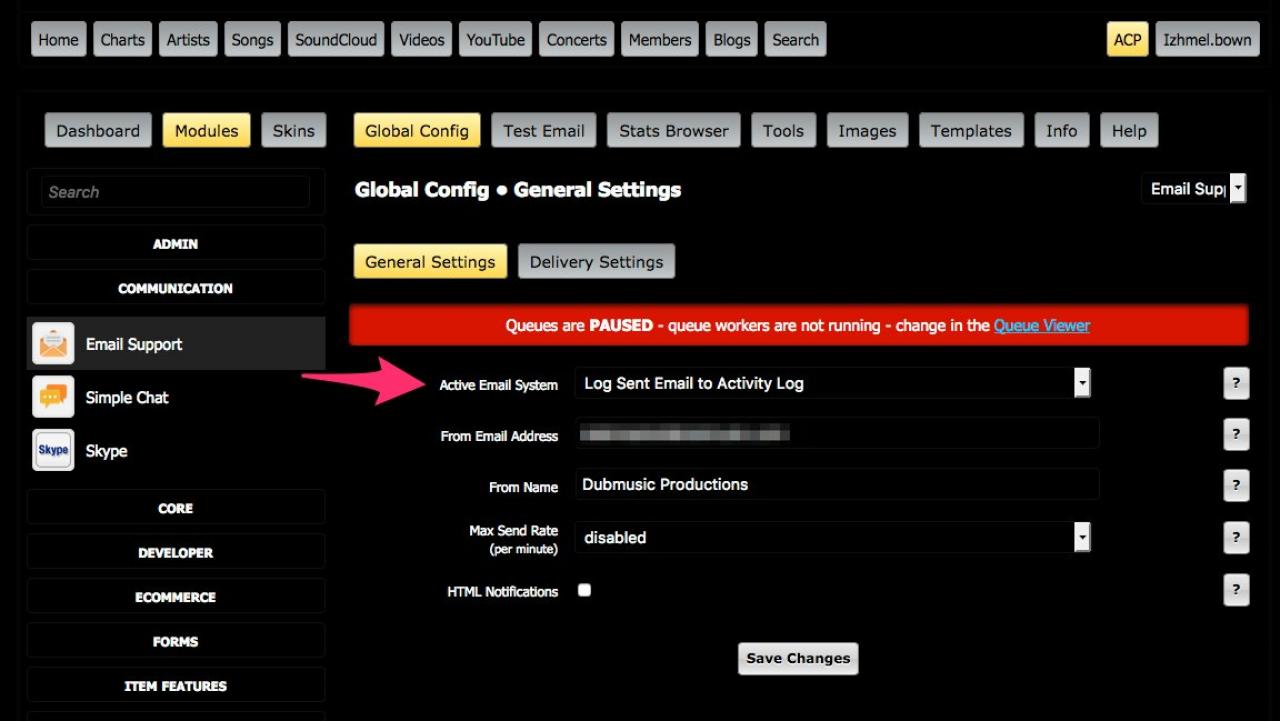1280x721 pixels.
Task: Enable the HTML Notifications checkbox
Action: (584, 590)
